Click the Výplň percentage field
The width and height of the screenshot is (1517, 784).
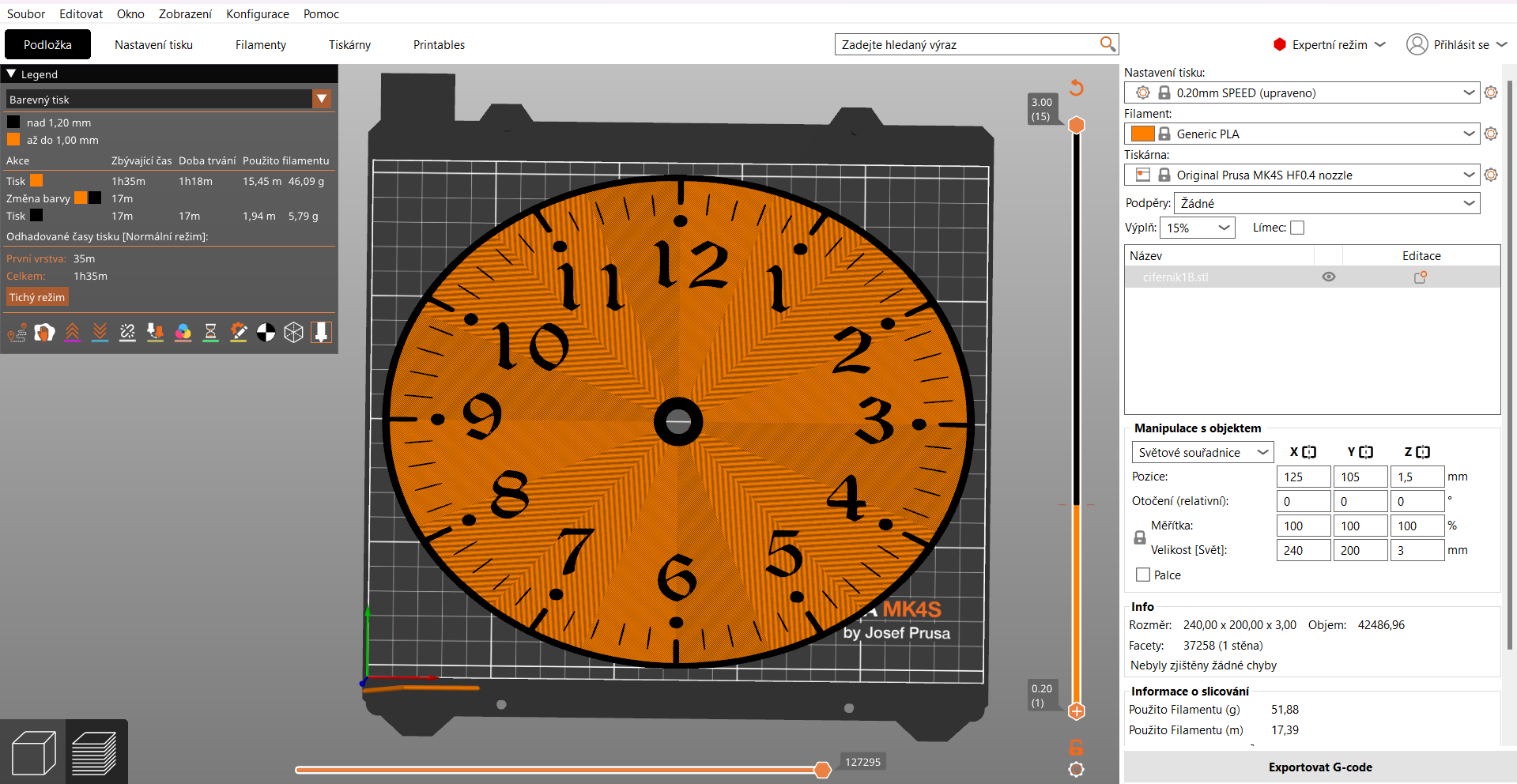(x=1194, y=227)
